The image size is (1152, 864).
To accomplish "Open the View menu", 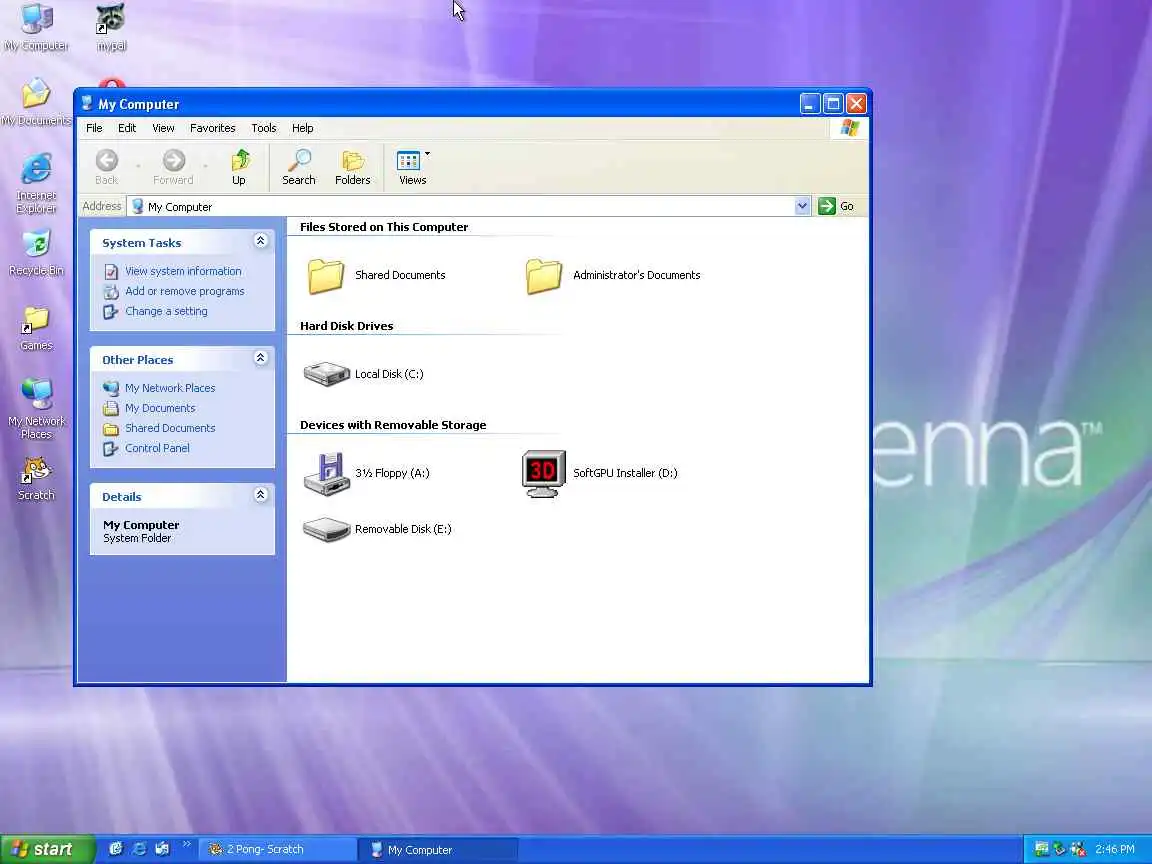I will pyautogui.click(x=163, y=128).
